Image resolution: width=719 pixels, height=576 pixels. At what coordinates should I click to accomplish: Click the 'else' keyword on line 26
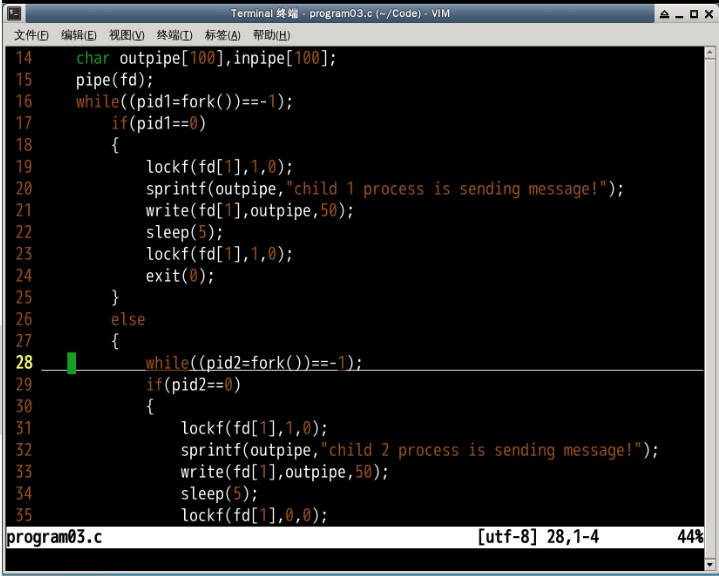coord(128,320)
